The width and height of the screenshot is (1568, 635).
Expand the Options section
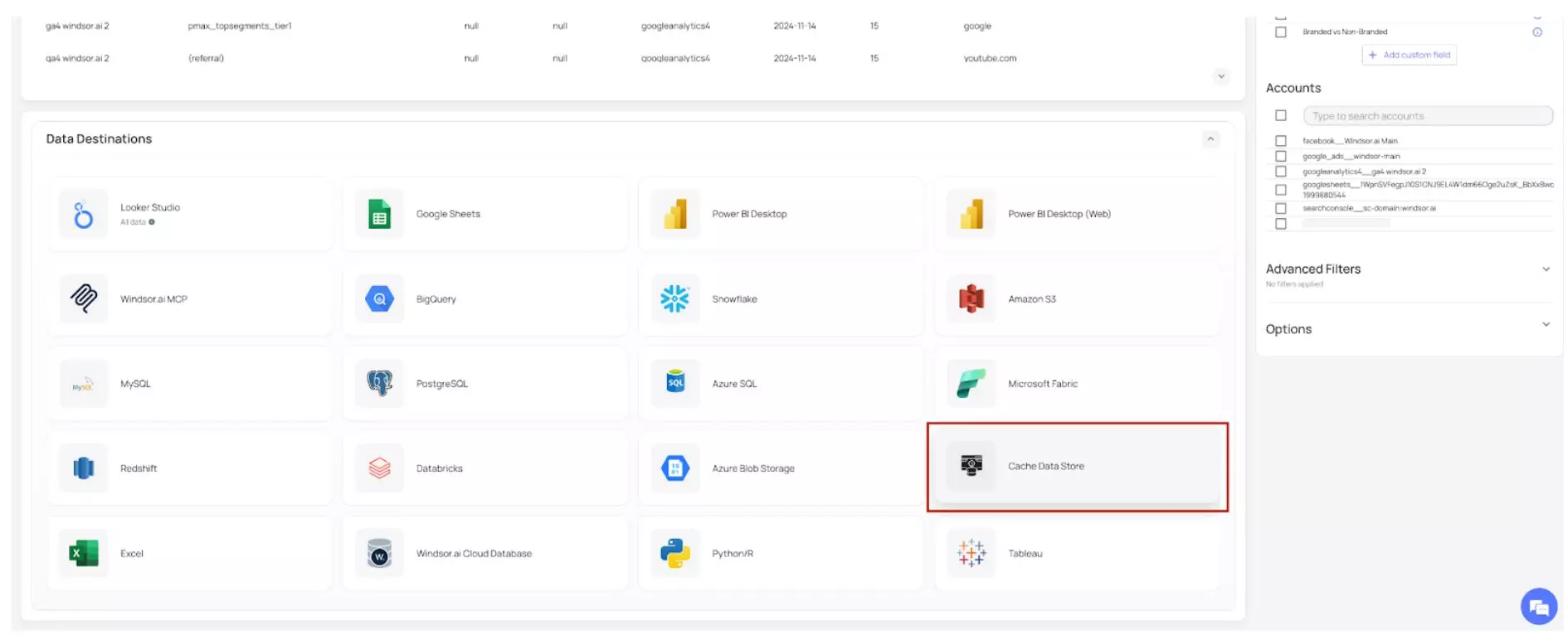[x=1546, y=325]
